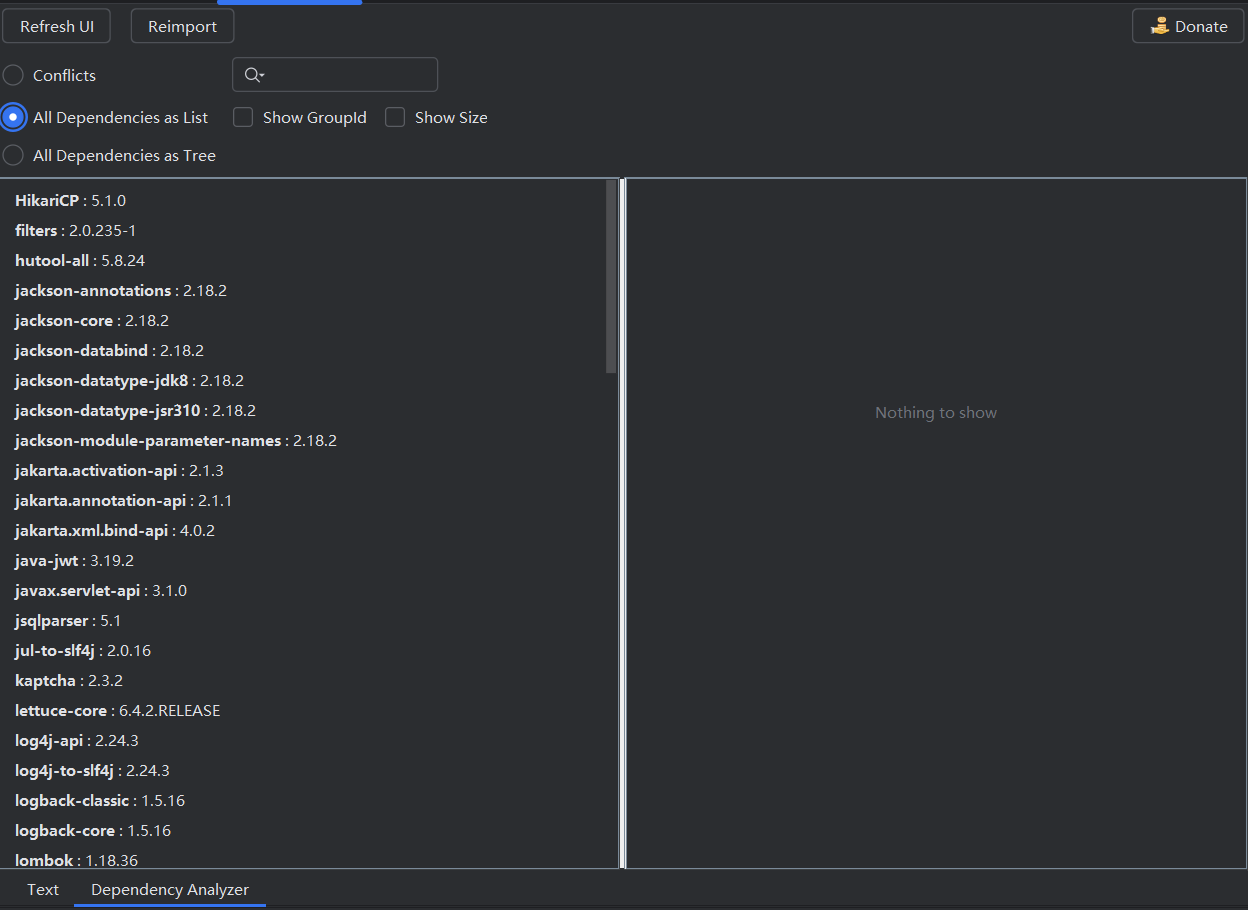Open the Donate button
The image size is (1248, 910).
click(1188, 26)
